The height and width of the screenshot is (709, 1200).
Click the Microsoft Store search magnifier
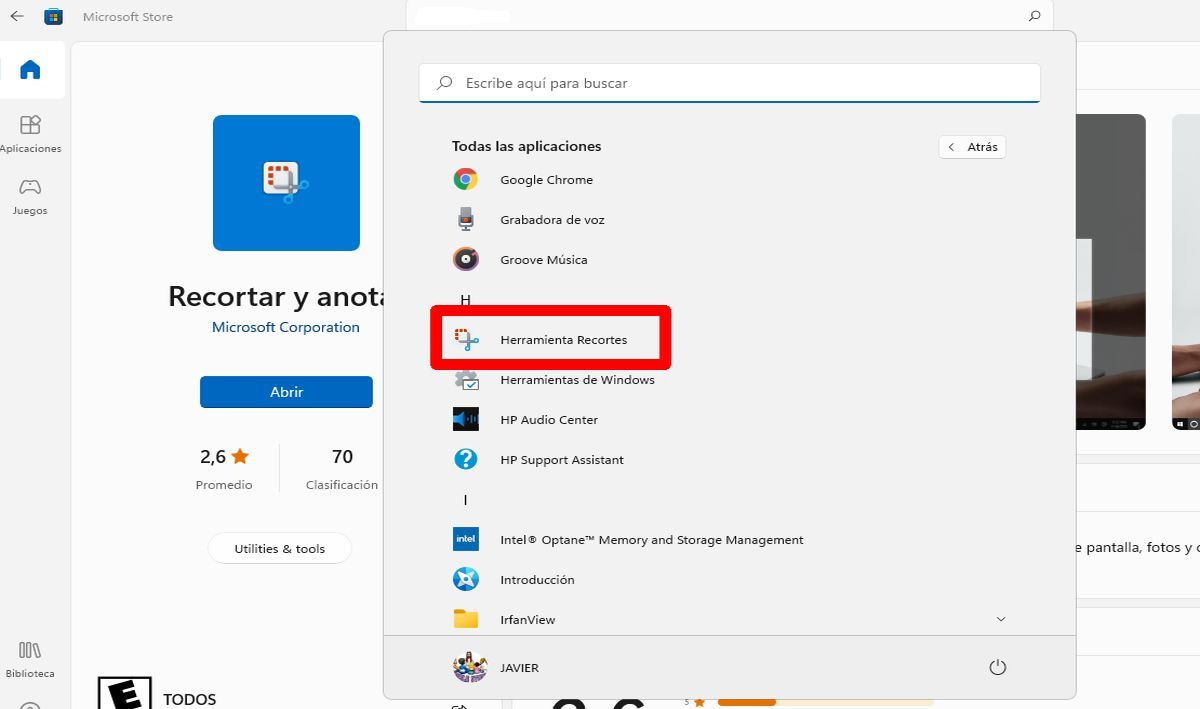(x=1034, y=16)
